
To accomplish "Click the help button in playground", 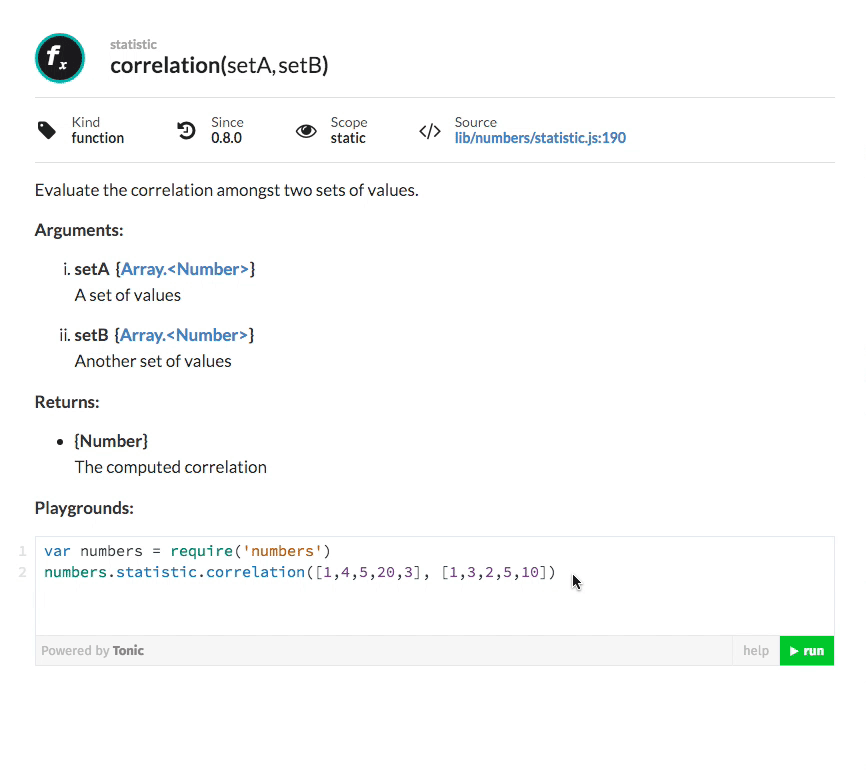I will pyautogui.click(x=756, y=651).
